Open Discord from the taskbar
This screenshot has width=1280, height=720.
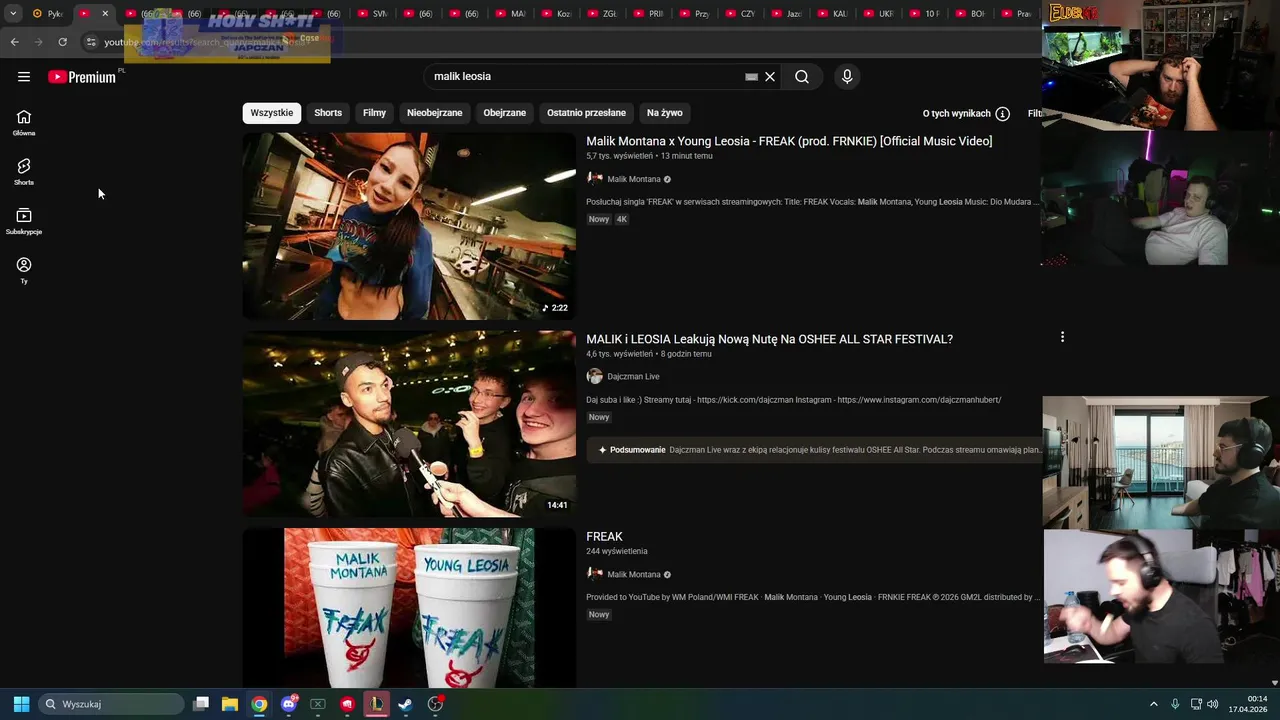289,704
